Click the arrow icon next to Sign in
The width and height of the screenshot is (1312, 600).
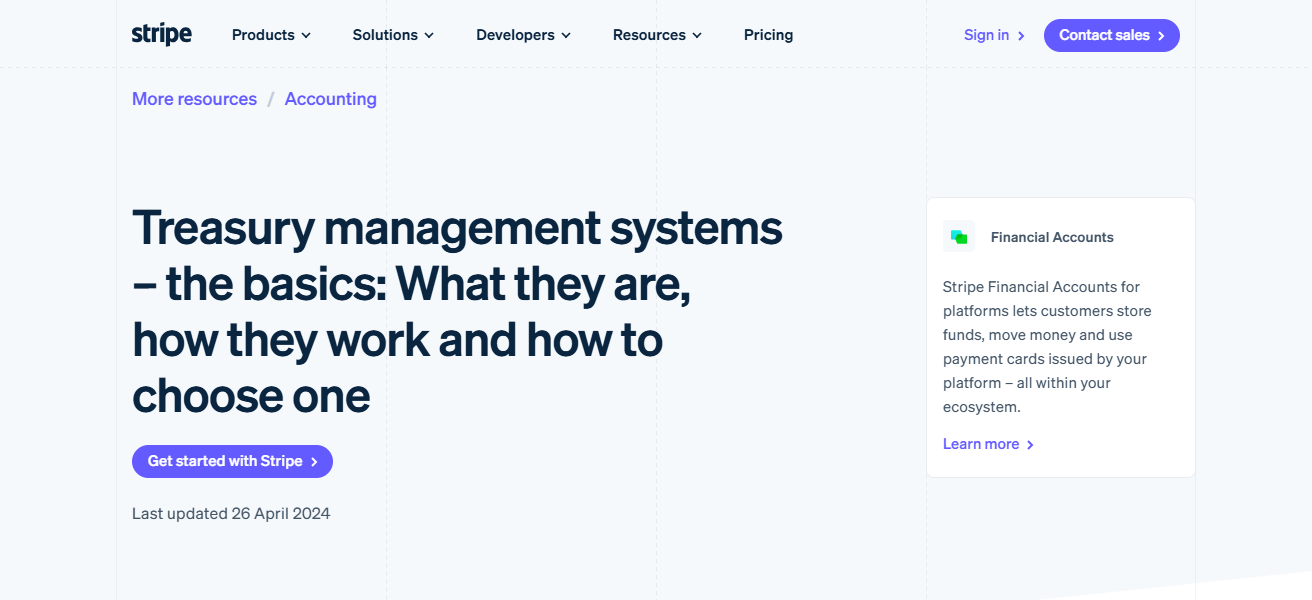coord(1021,36)
